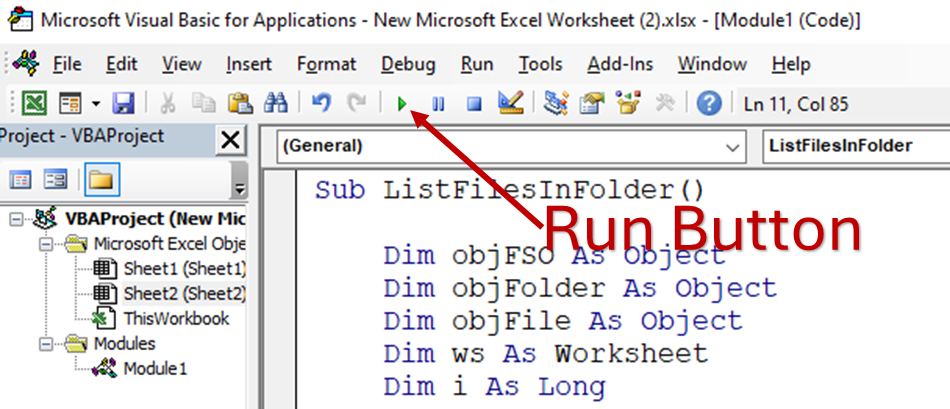Open the View menu
The width and height of the screenshot is (950, 409).
(x=182, y=64)
